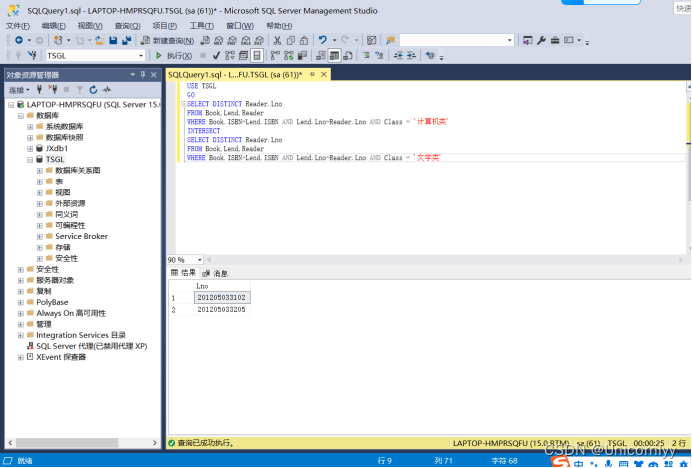Toggle include client statistics icon

coord(302,56)
